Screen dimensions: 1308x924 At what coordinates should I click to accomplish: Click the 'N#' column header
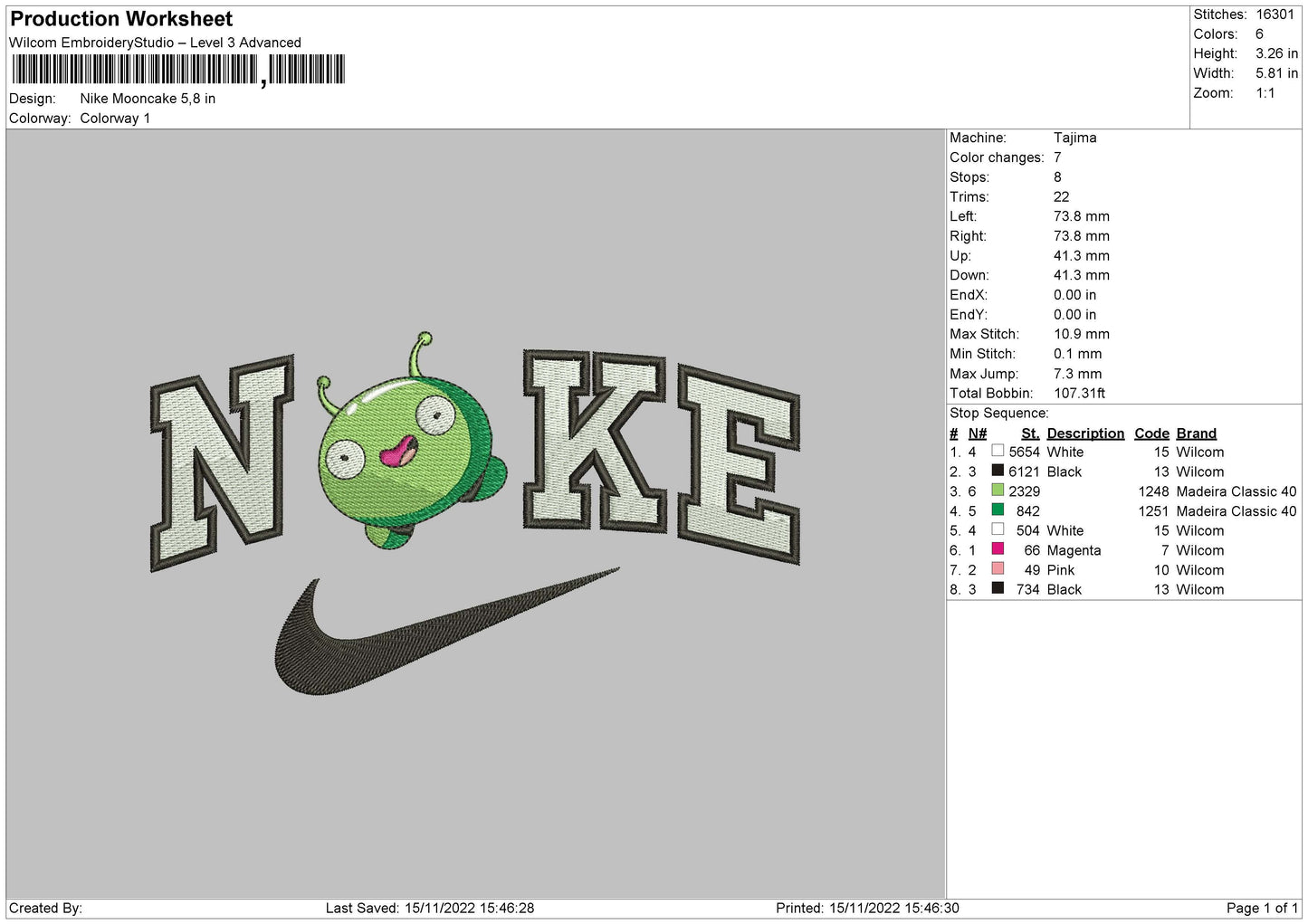click(x=978, y=433)
